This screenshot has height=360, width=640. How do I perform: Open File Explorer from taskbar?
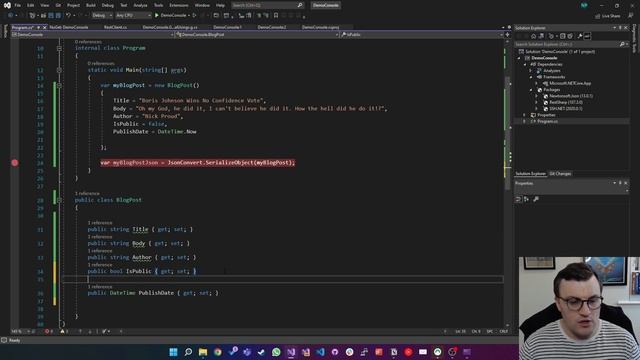203,352
